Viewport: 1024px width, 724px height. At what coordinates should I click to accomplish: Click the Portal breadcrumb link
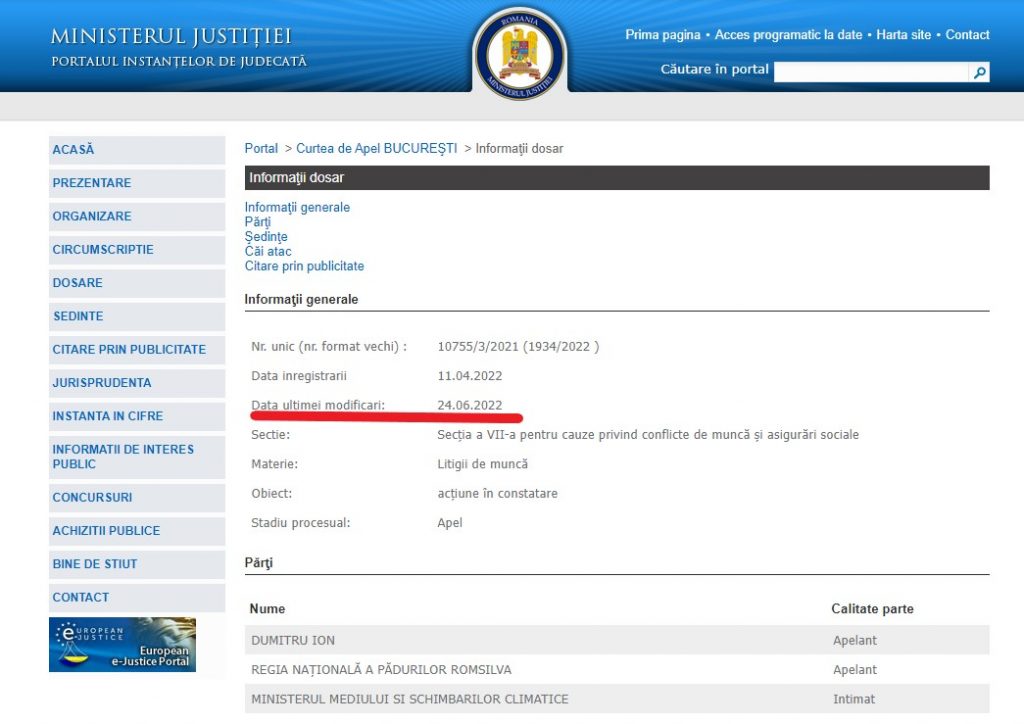click(261, 149)
